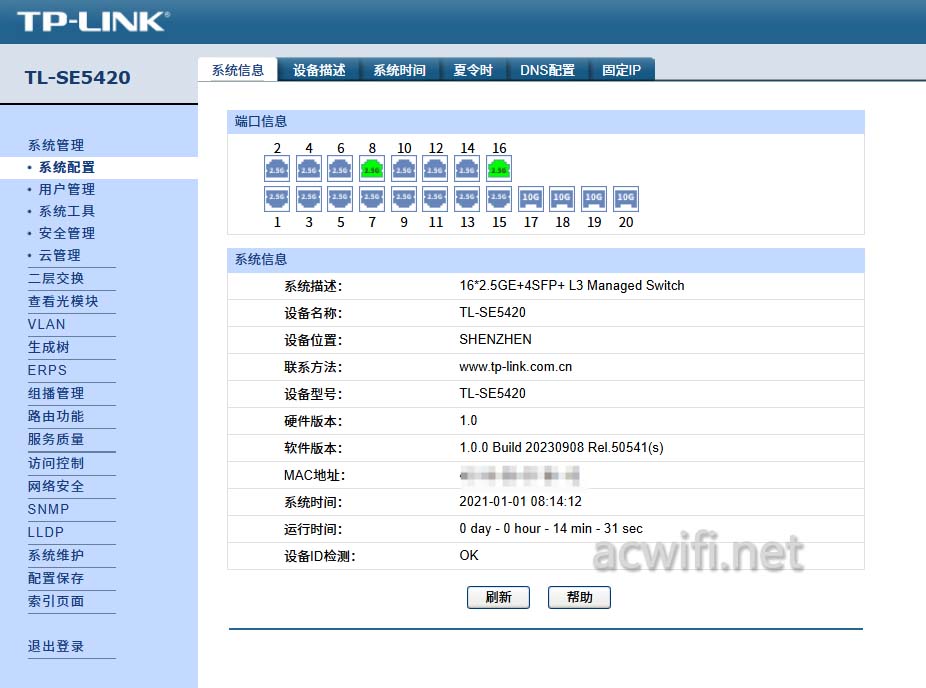Viewport: 926px width, 688px height.
Task: Click the port 1 icon
Action: pos(277,198)
